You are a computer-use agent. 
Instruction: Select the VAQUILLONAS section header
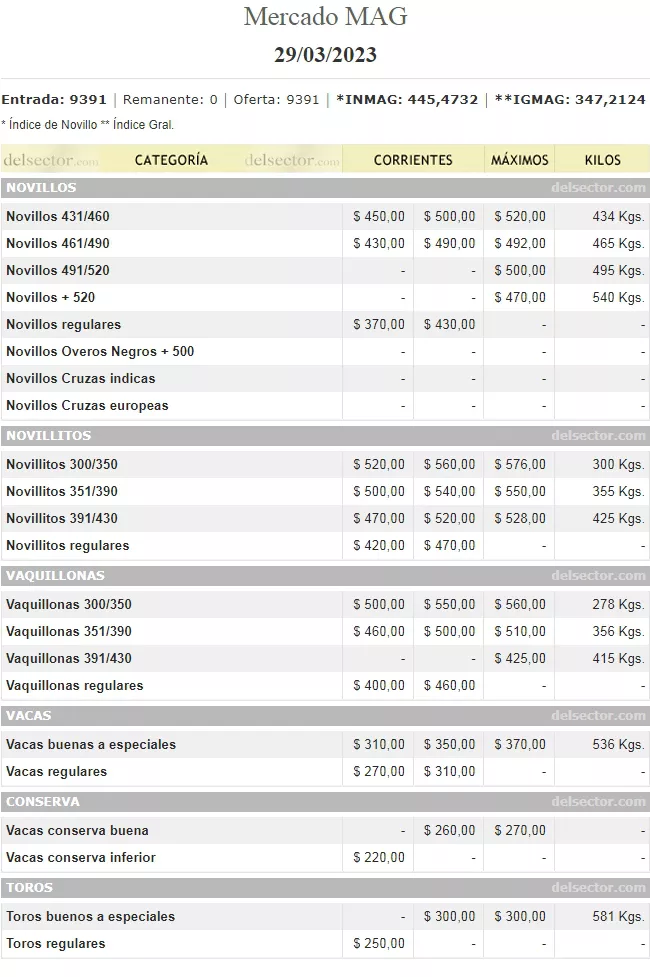[55, 576]
